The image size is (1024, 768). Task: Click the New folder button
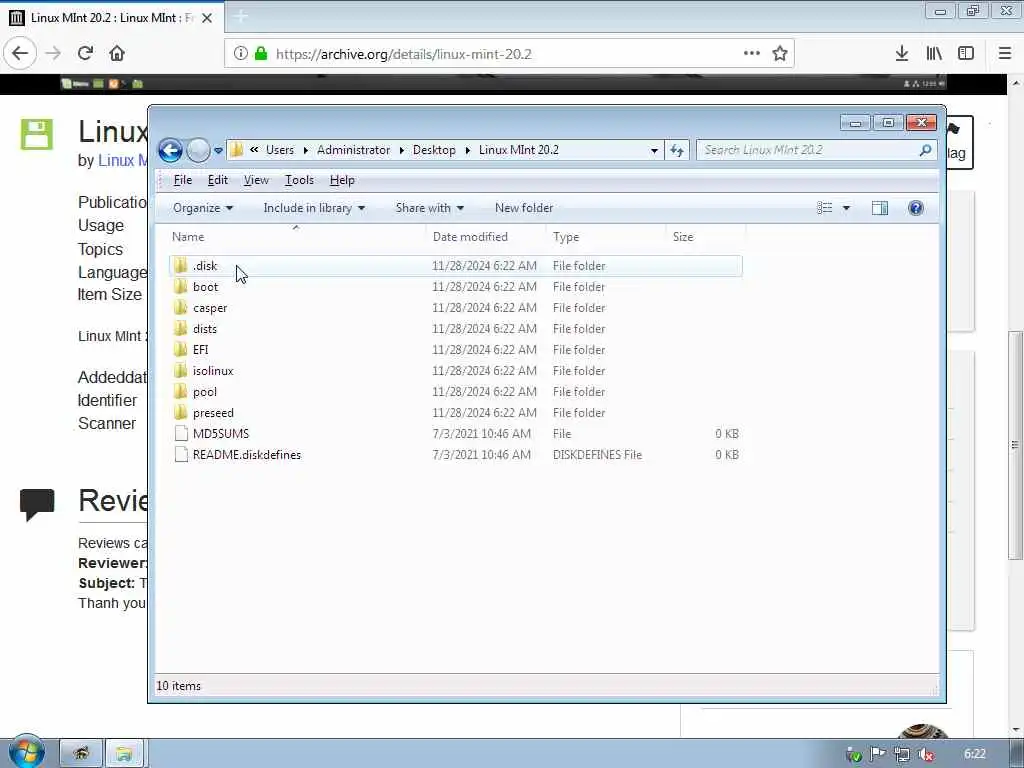click(x=524, y=208)
